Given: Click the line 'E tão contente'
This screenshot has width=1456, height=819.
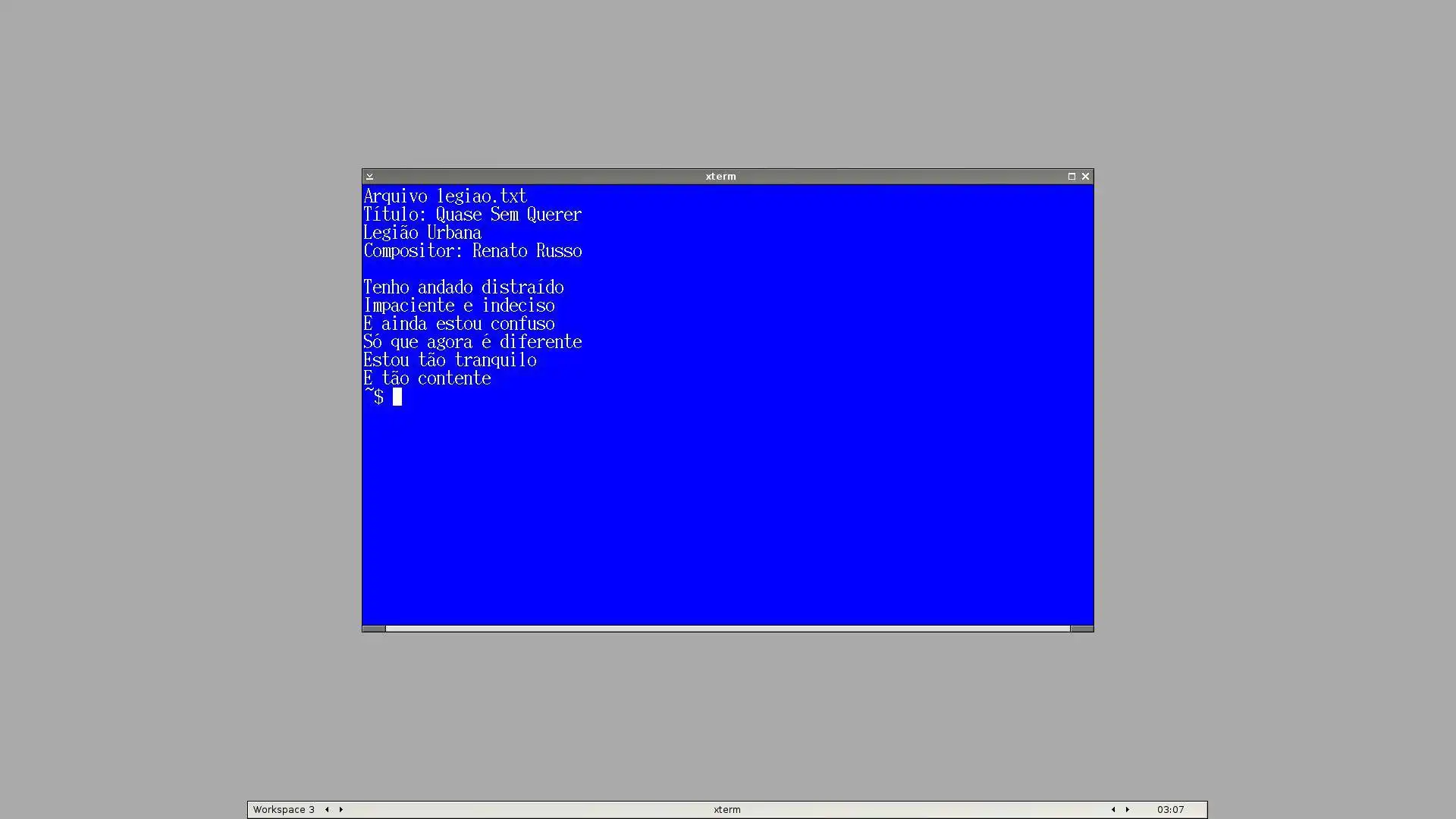Looking at the screenshot, I should [x=427, y=378].
